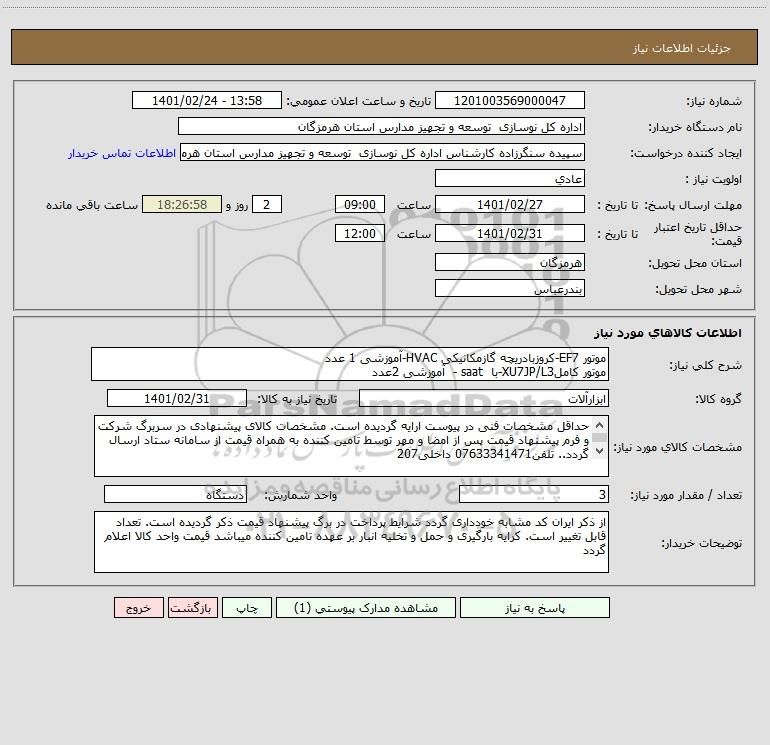Click تاریخ نیاز به کالا field 1401/02/31
The width and height of the screenshot is (770, 745).
[x=177, y=398]
